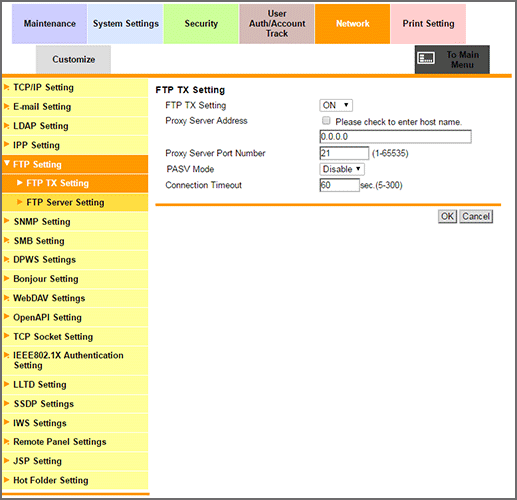Click the arrow icon beside Bonjour Setting
The width and height of the screenshot is (517, 500).
click(x=6, y=278)
